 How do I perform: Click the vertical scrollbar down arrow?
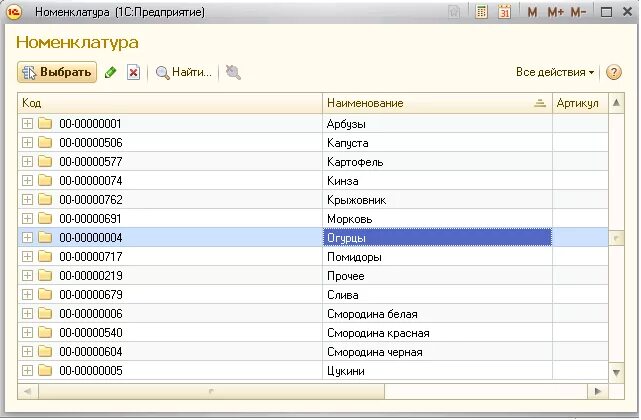coord(616,372)
